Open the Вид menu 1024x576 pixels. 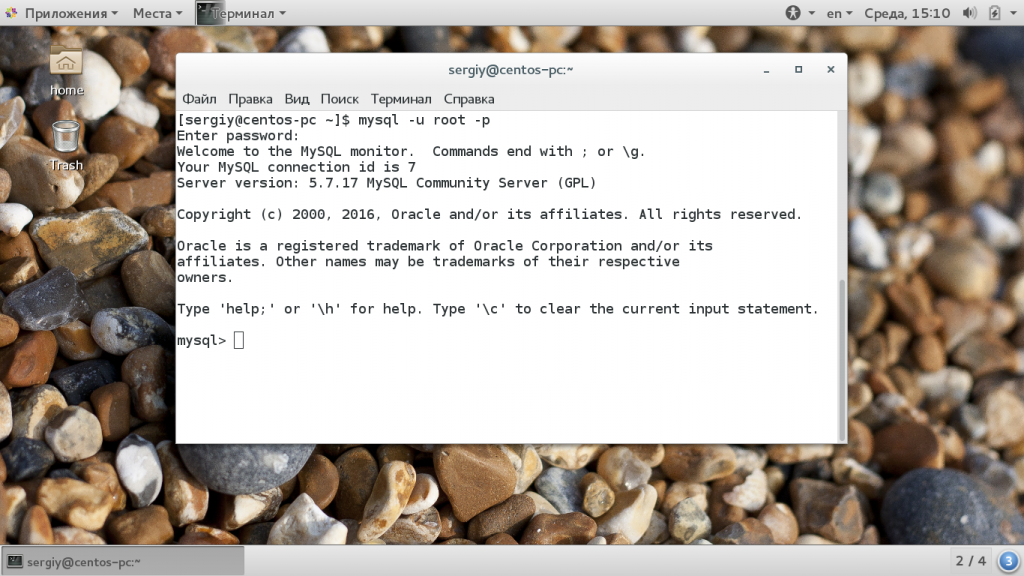(297, 99)
